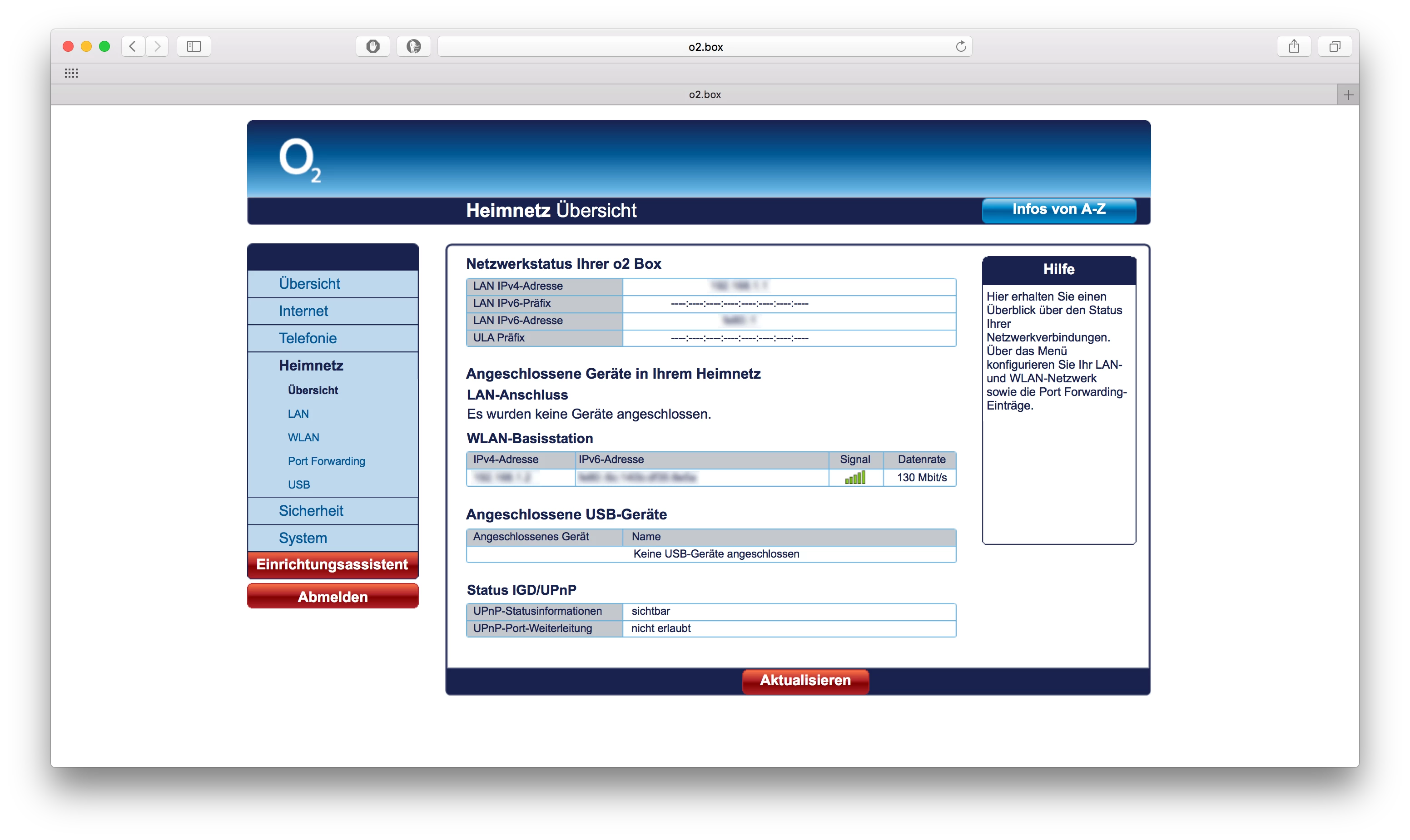
Task: Click the WLAN IPv6-Adresse column header
Action: [702, 460]
